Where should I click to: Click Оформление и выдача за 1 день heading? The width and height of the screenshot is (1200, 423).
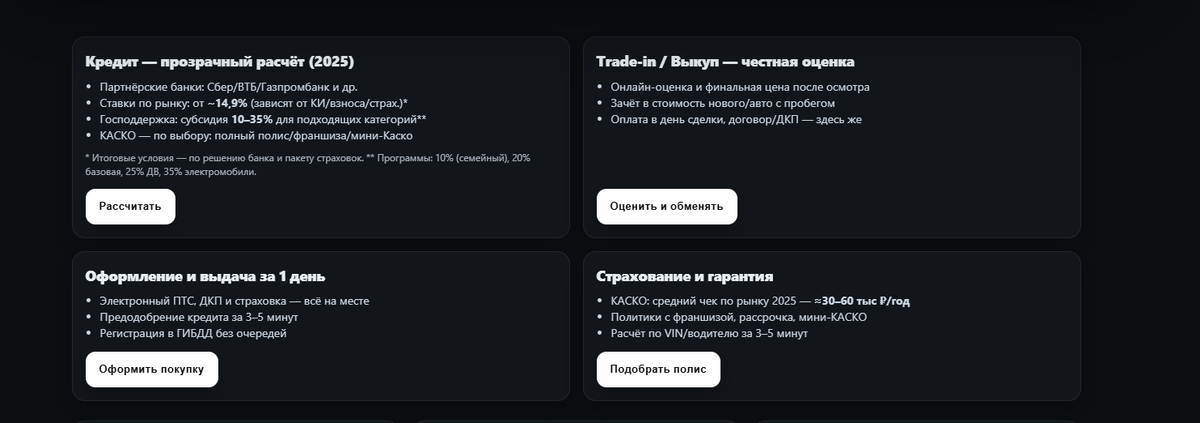point(205,277)
